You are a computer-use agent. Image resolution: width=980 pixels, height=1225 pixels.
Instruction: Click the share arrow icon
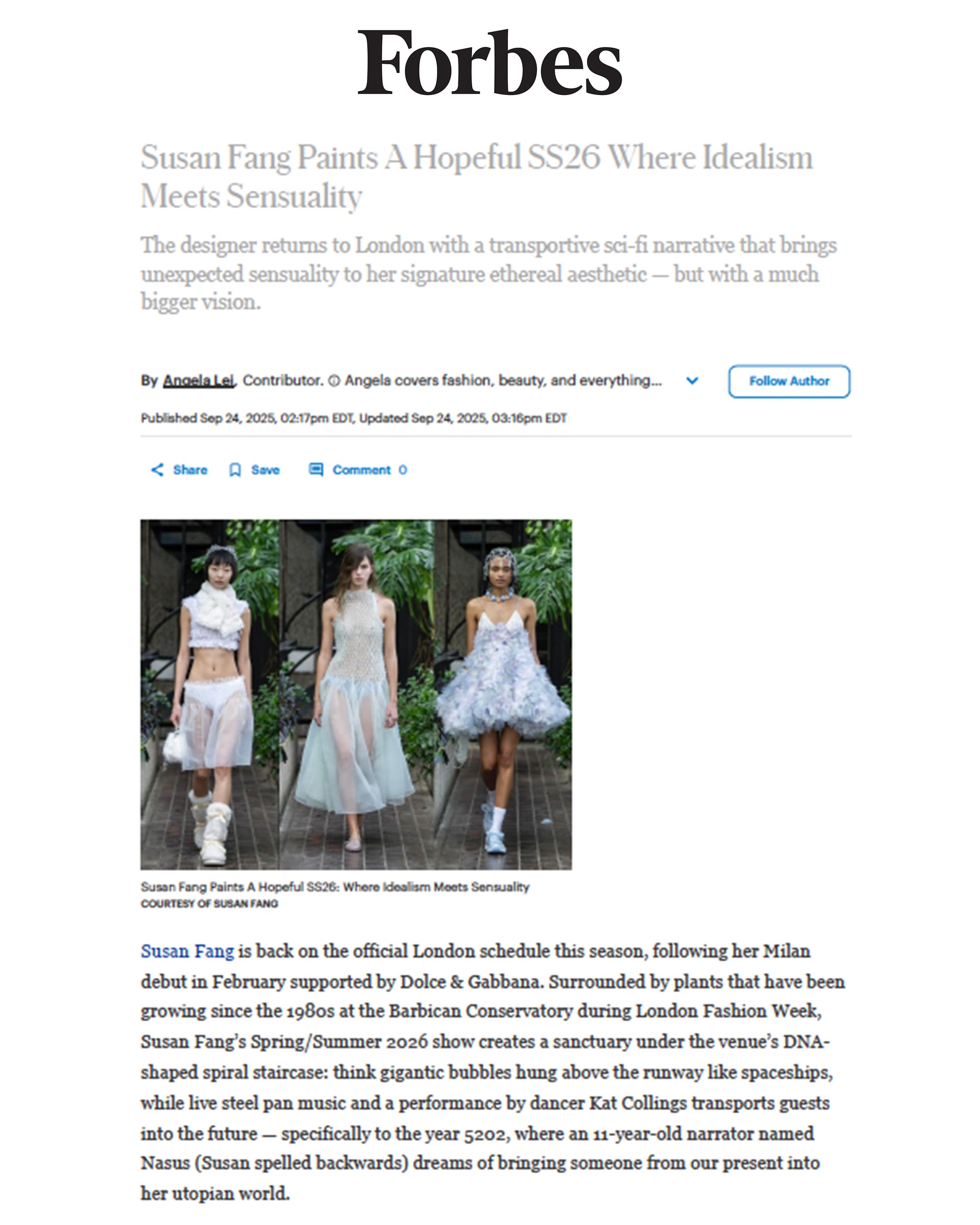157,469
